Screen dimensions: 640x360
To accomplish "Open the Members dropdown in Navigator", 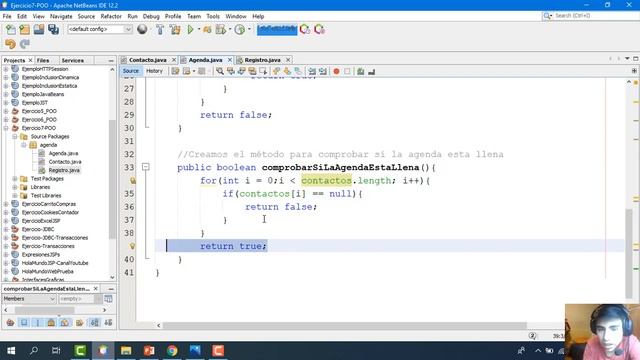I will [x=29, y=299].
